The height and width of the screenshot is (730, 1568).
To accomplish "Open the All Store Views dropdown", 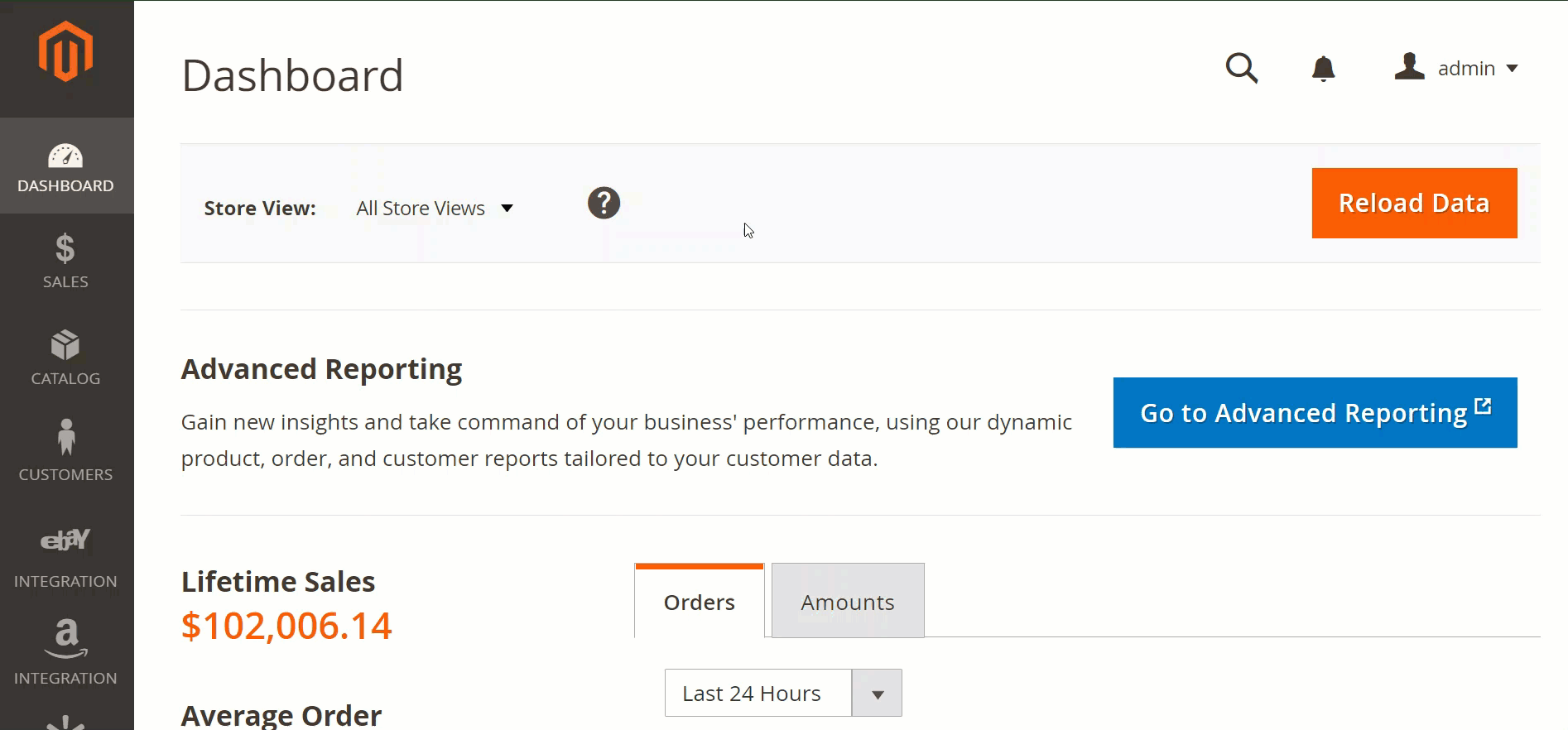I will click(x=434, y=209).
